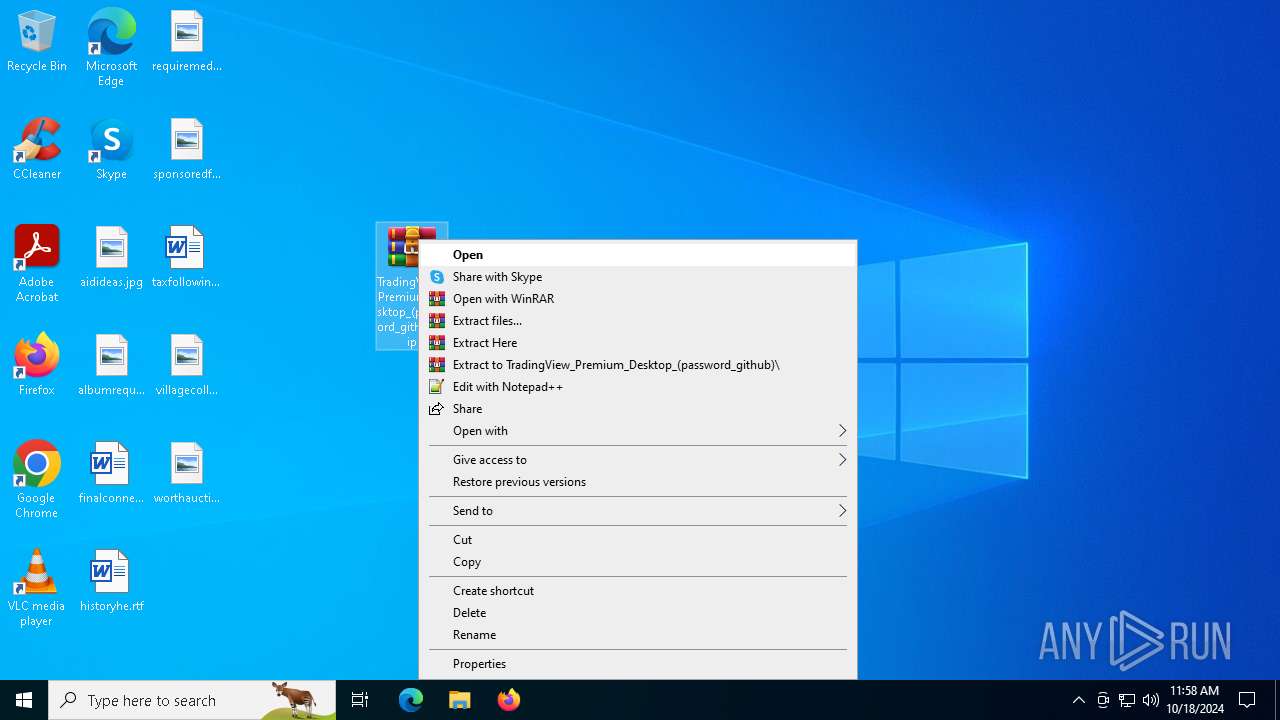Click the Windows Start button

click(x=24, y=700)
